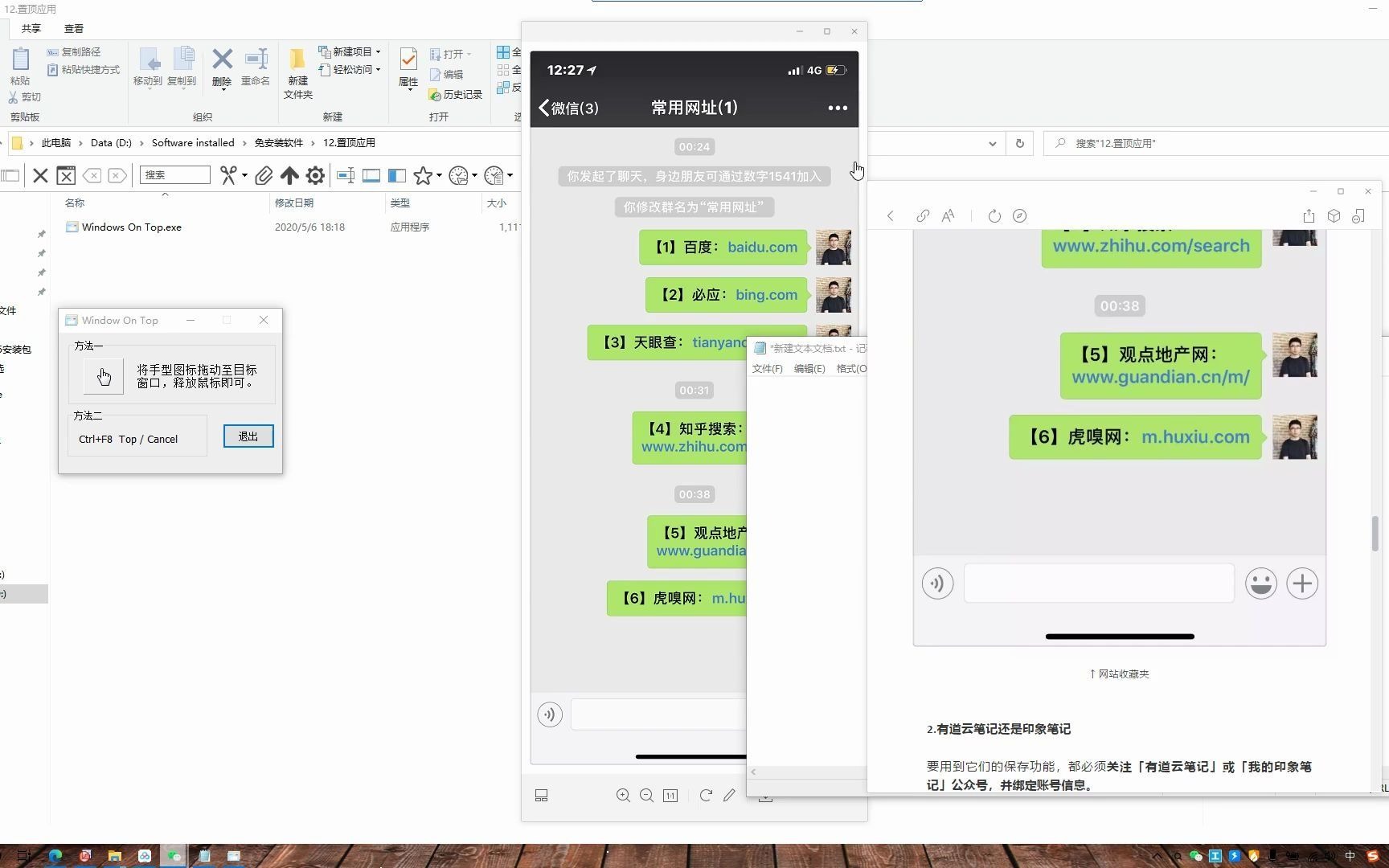Screen dimensions: 1389x868
Task: Open the address bar history dropdown arrow
Action: (993, 144)
